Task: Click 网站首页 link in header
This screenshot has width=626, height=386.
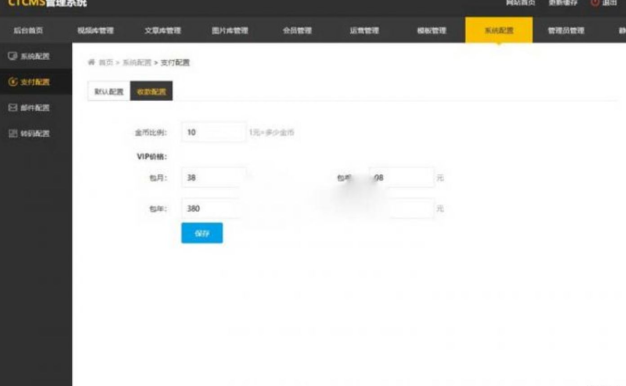Action: point(521,3)
